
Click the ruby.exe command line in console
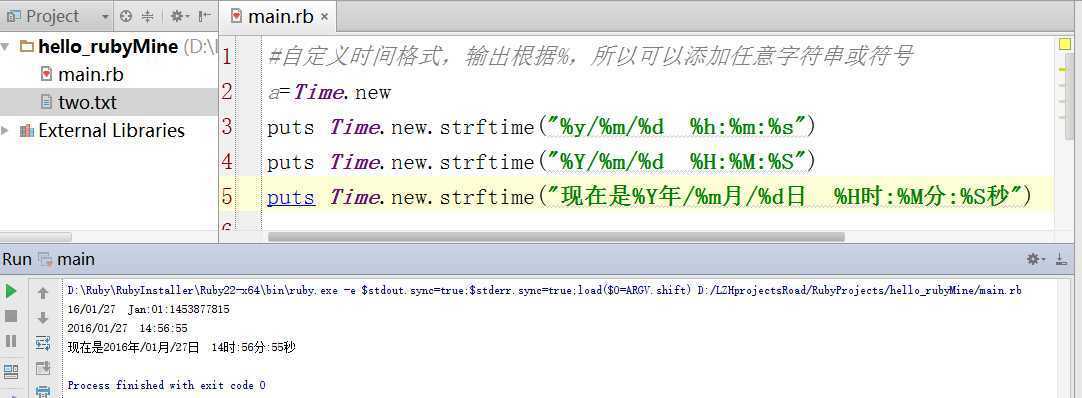(x=544, y=290)
